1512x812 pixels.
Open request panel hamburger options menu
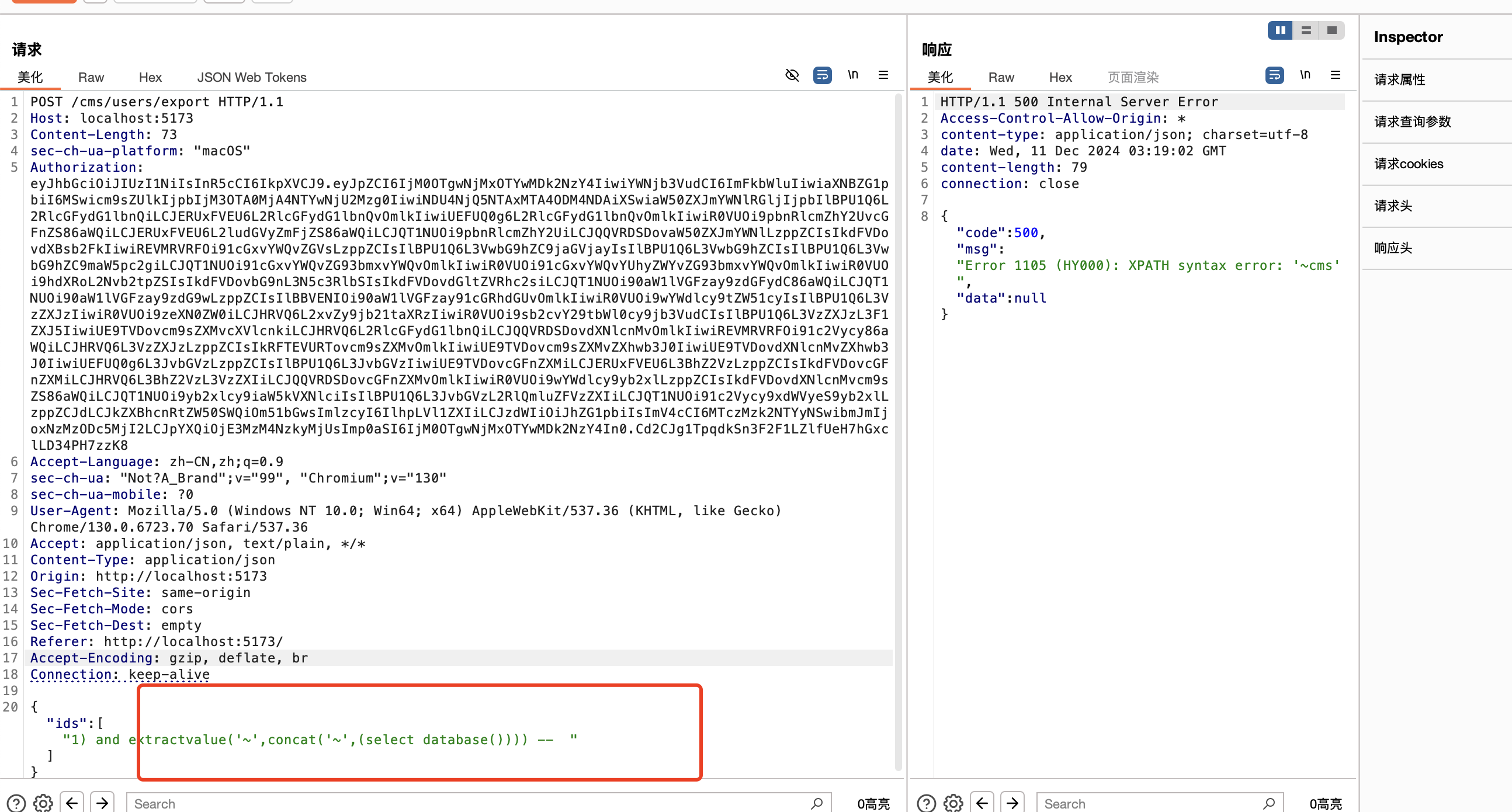(883, 75)
